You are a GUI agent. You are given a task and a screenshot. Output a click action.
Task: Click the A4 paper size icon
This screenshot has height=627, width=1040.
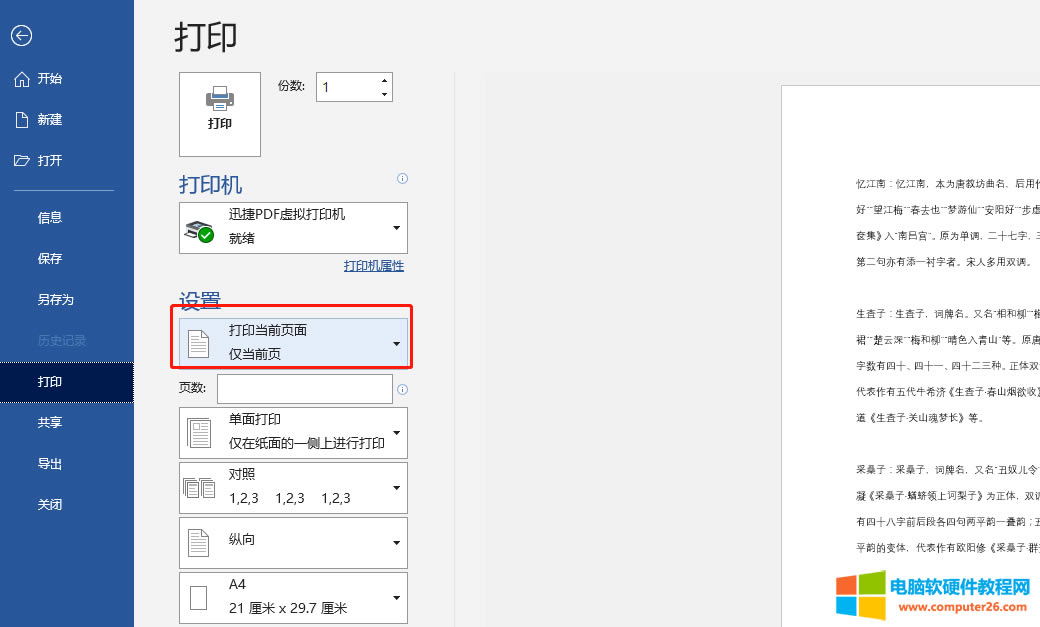[199, 597]
